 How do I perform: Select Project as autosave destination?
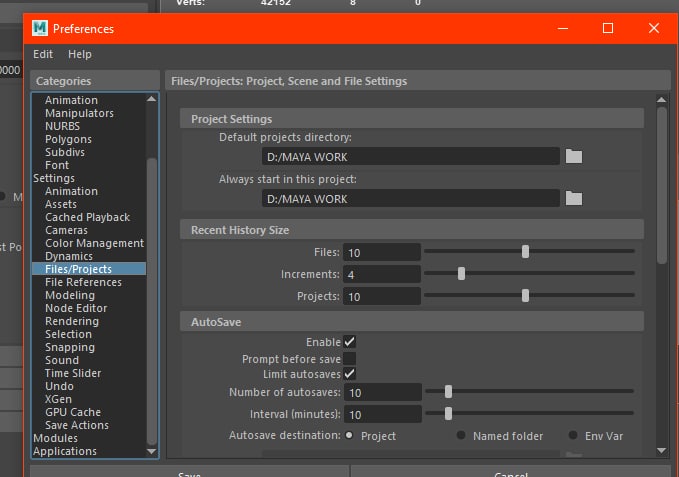point(349,435)
